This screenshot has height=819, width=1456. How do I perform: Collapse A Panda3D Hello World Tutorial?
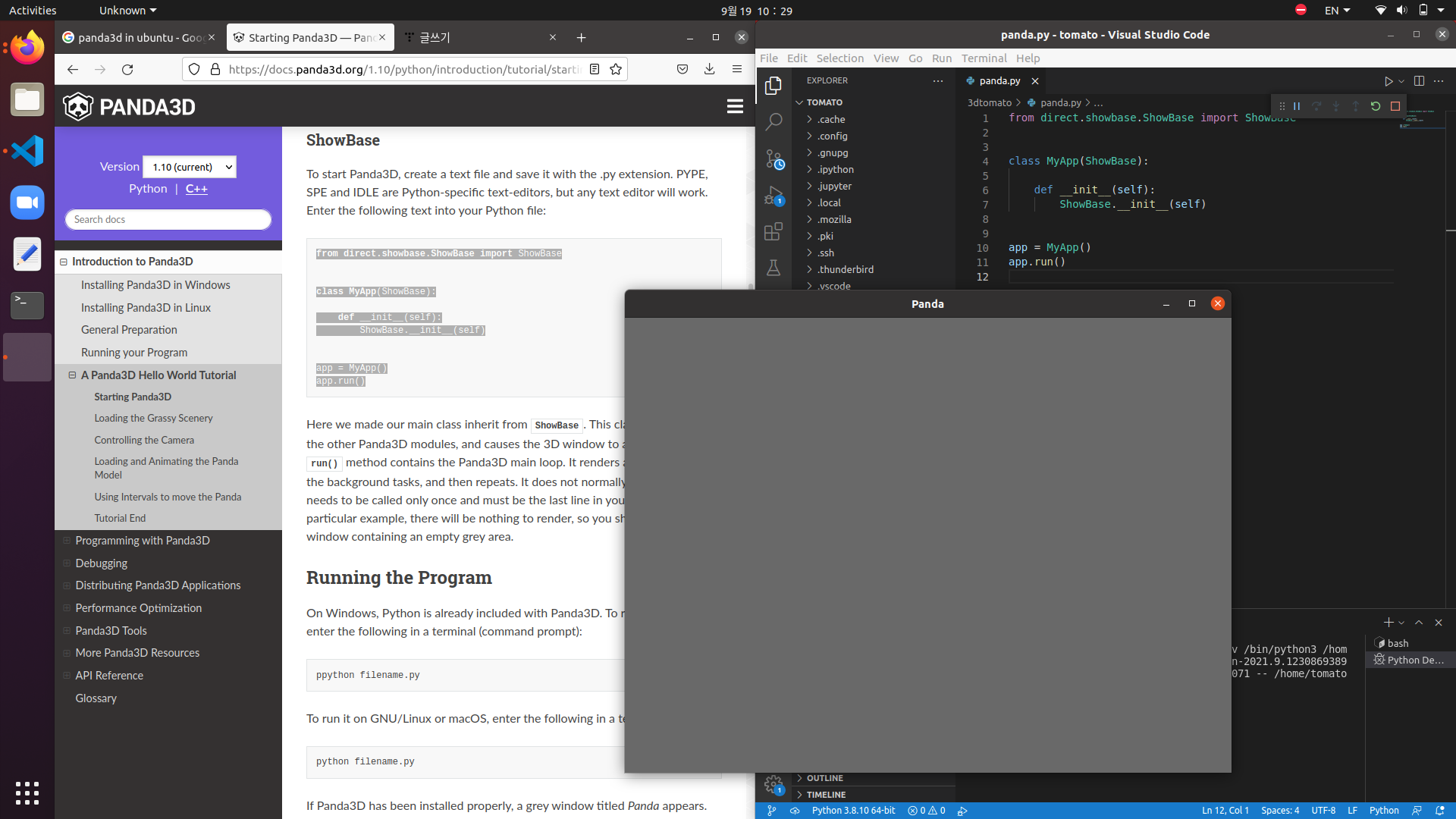coord(72,375)
